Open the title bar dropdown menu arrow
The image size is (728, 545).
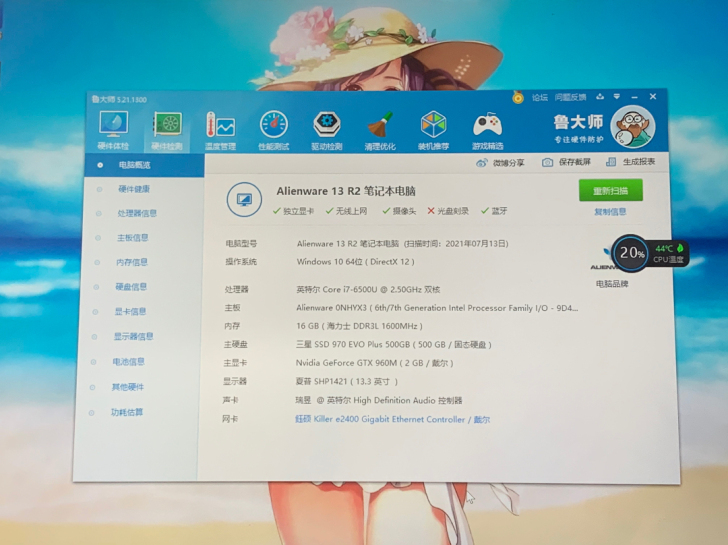tap(617, 97)
